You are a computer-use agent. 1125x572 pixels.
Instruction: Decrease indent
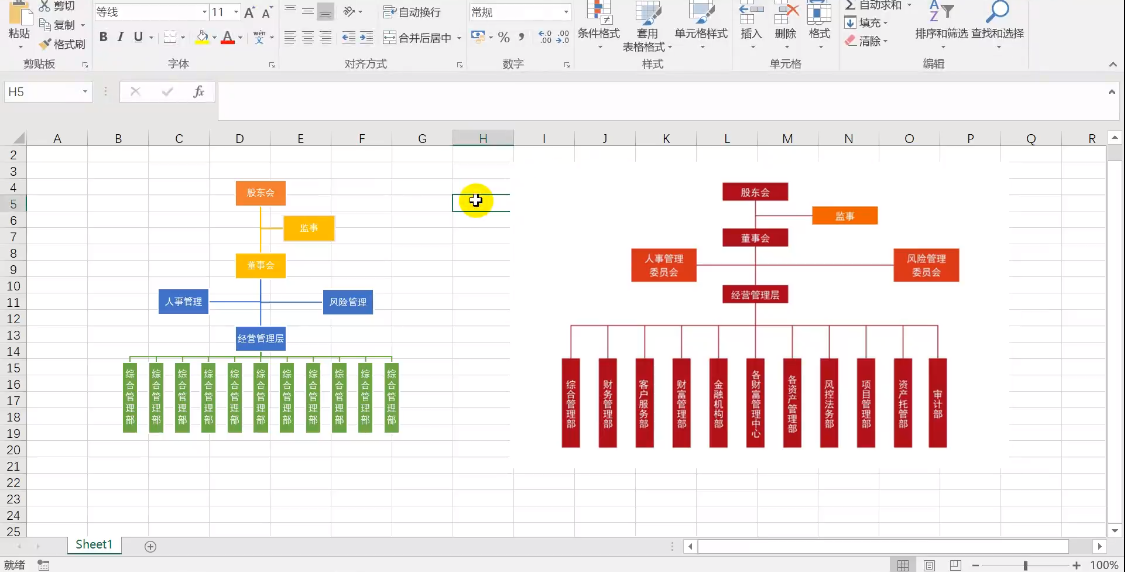pos(349,37)
